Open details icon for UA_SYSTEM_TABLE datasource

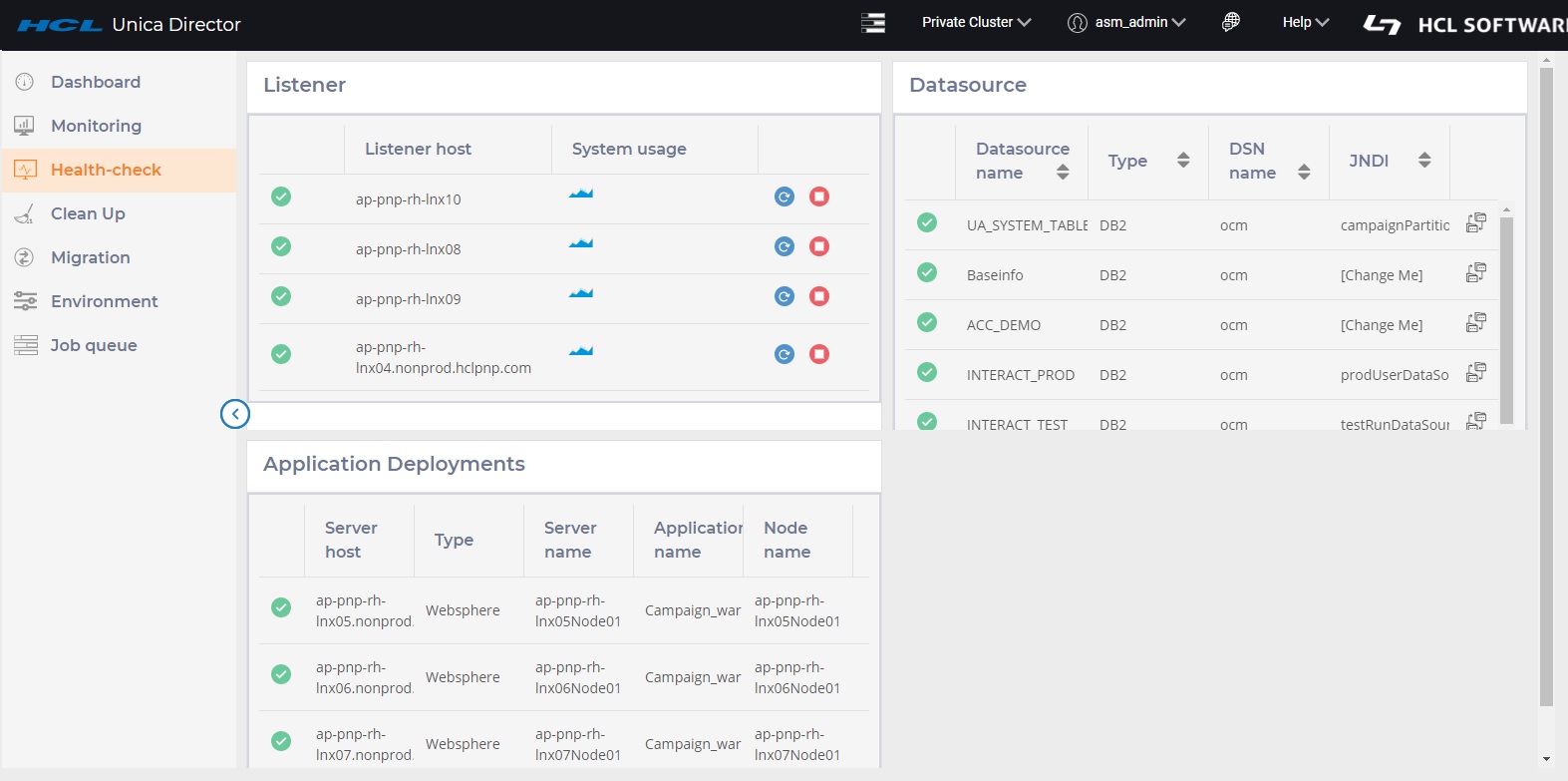[x=1476, y=223]
